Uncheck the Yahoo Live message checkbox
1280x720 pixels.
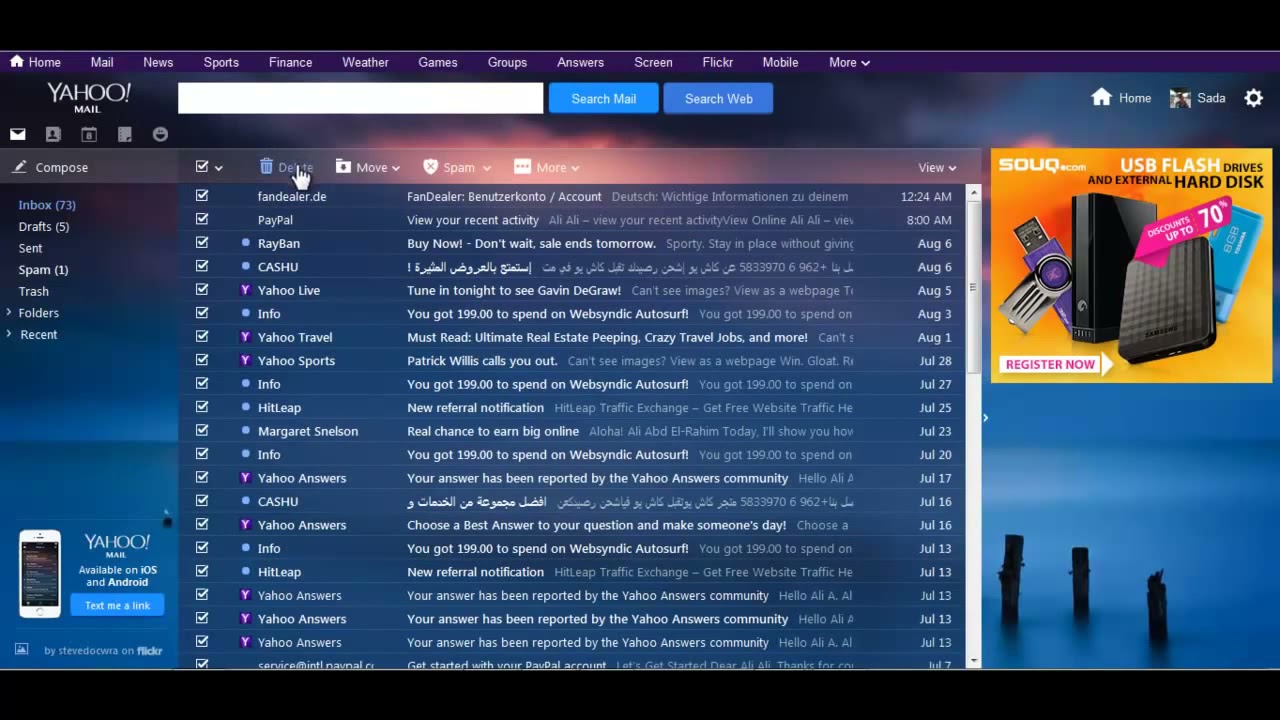(202, 290)
